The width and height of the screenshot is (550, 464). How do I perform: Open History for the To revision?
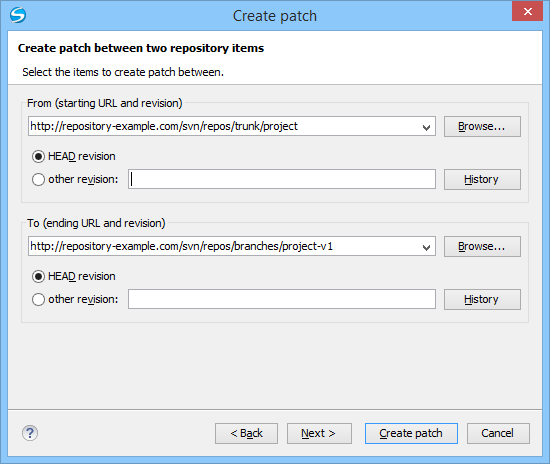click(482, 300)
